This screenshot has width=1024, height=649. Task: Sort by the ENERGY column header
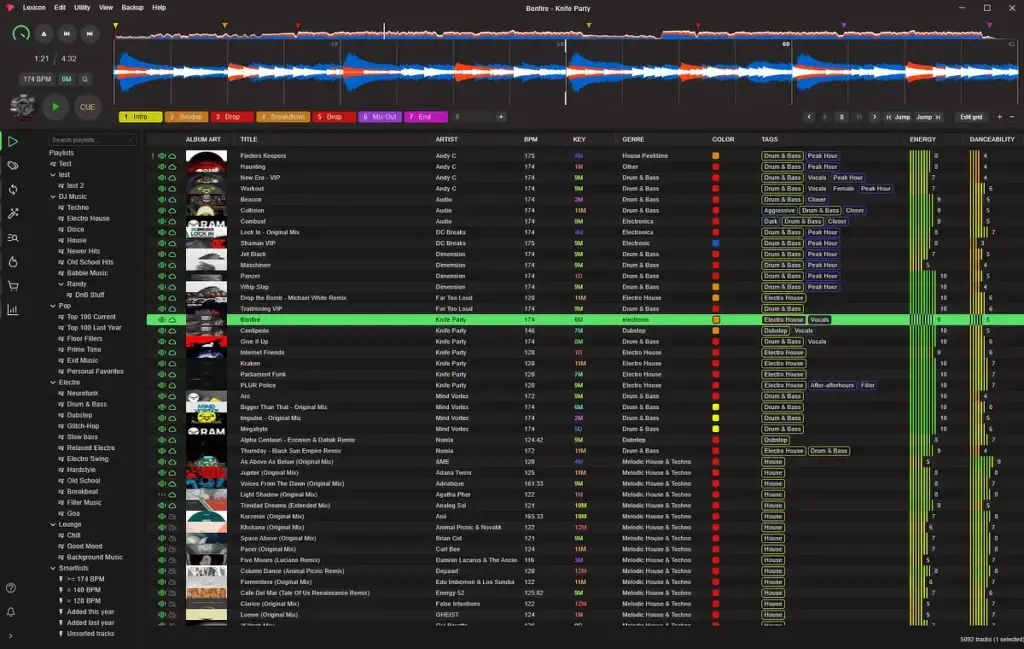(922, 139)
